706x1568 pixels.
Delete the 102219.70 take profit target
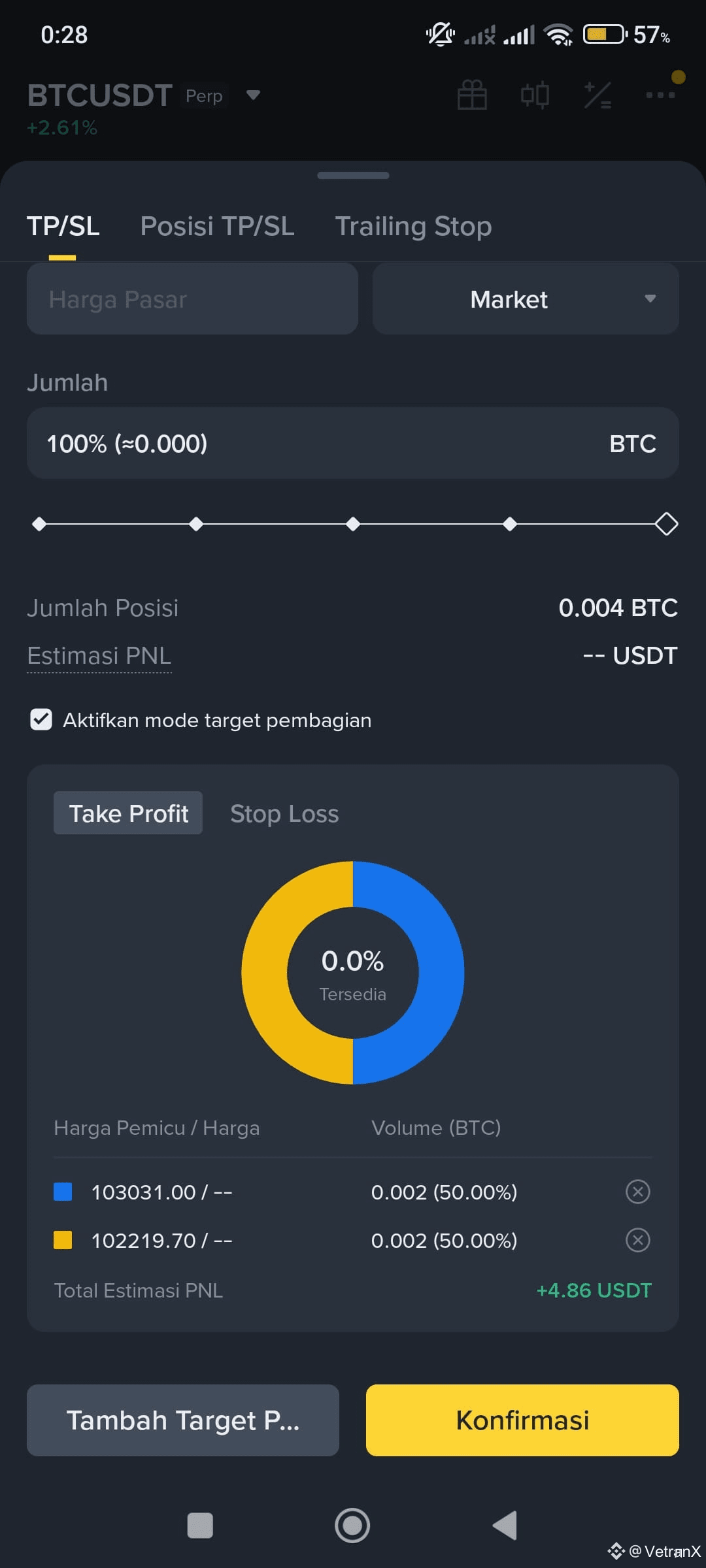[637, 1240]
